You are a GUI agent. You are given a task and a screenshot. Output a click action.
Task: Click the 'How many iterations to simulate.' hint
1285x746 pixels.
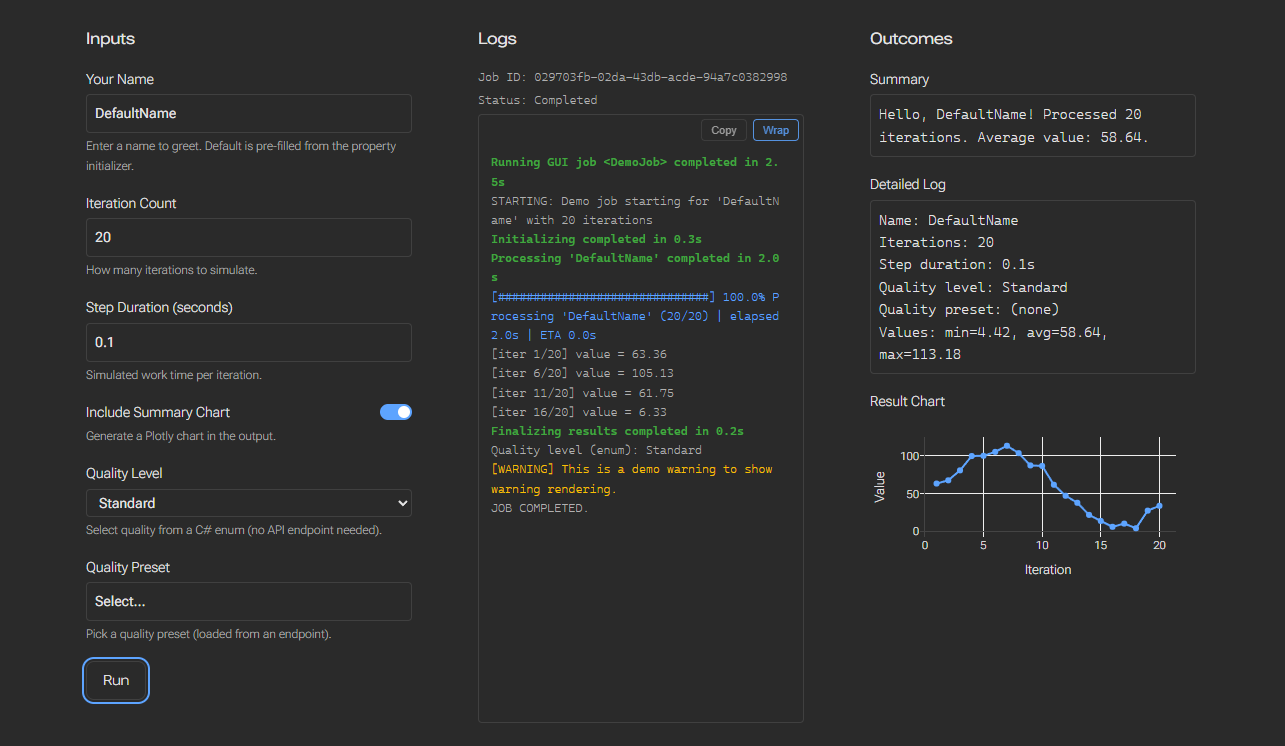click(x=172, y=270)
